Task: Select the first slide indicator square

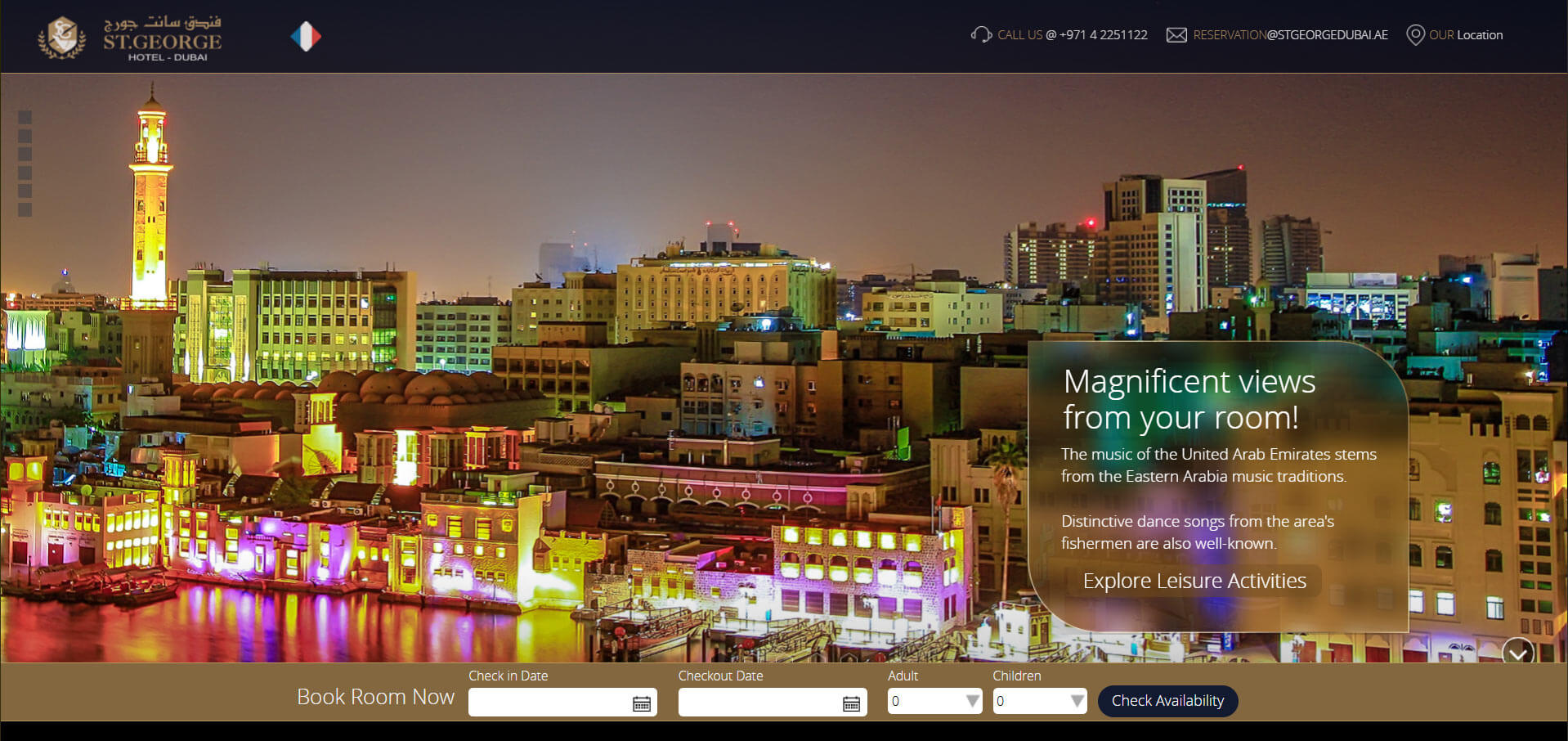Action: click(x=25, y=118)
